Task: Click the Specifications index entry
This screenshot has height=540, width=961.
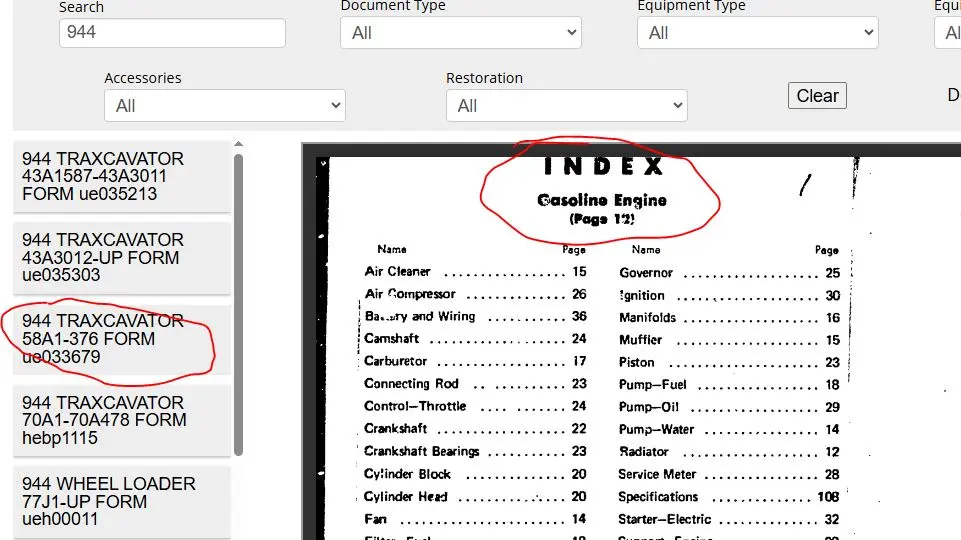Action: 729,496
